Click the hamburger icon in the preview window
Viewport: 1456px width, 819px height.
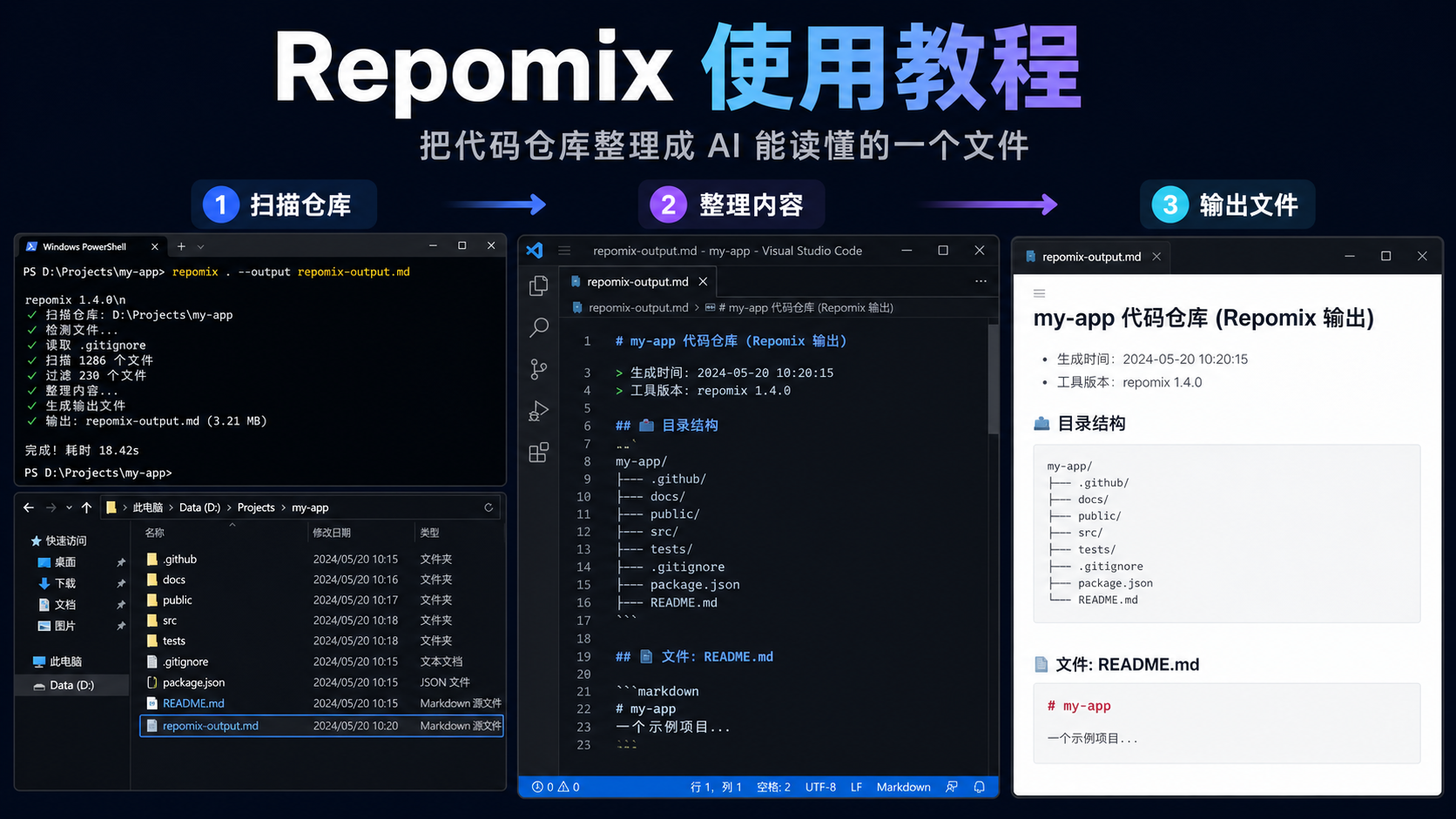(x=1039, y=293)
